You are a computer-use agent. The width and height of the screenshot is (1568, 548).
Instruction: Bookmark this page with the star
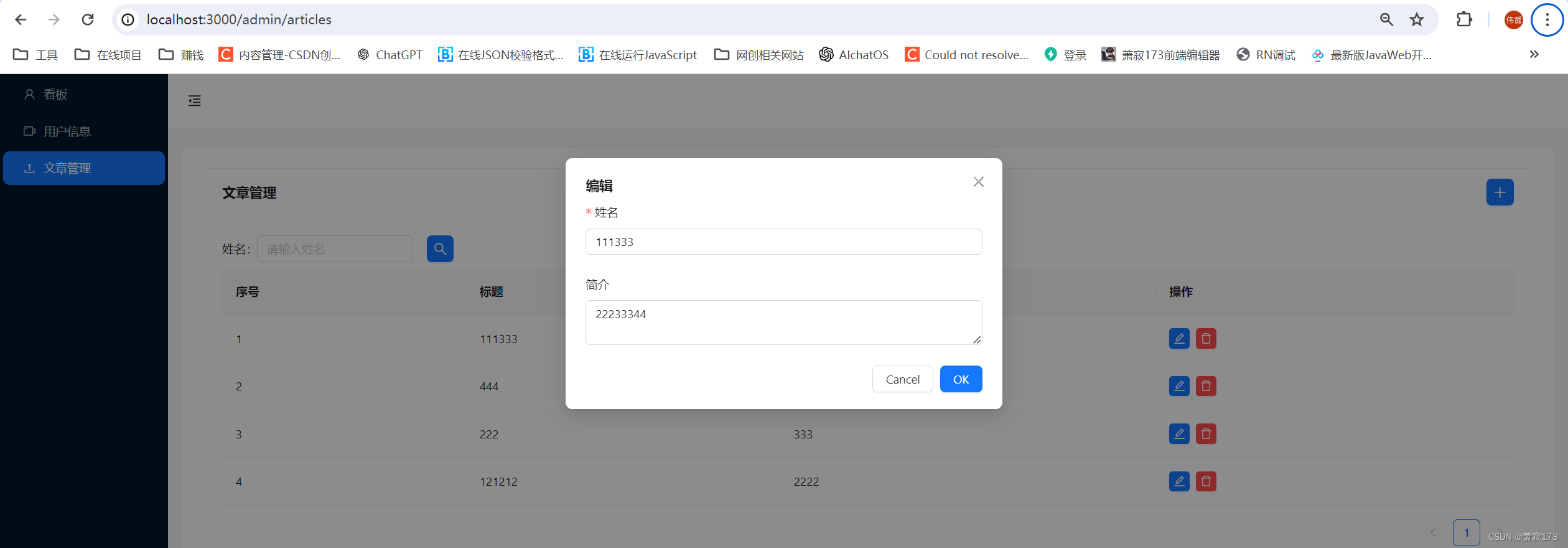pyautogui.click(x=1417, y=19)
